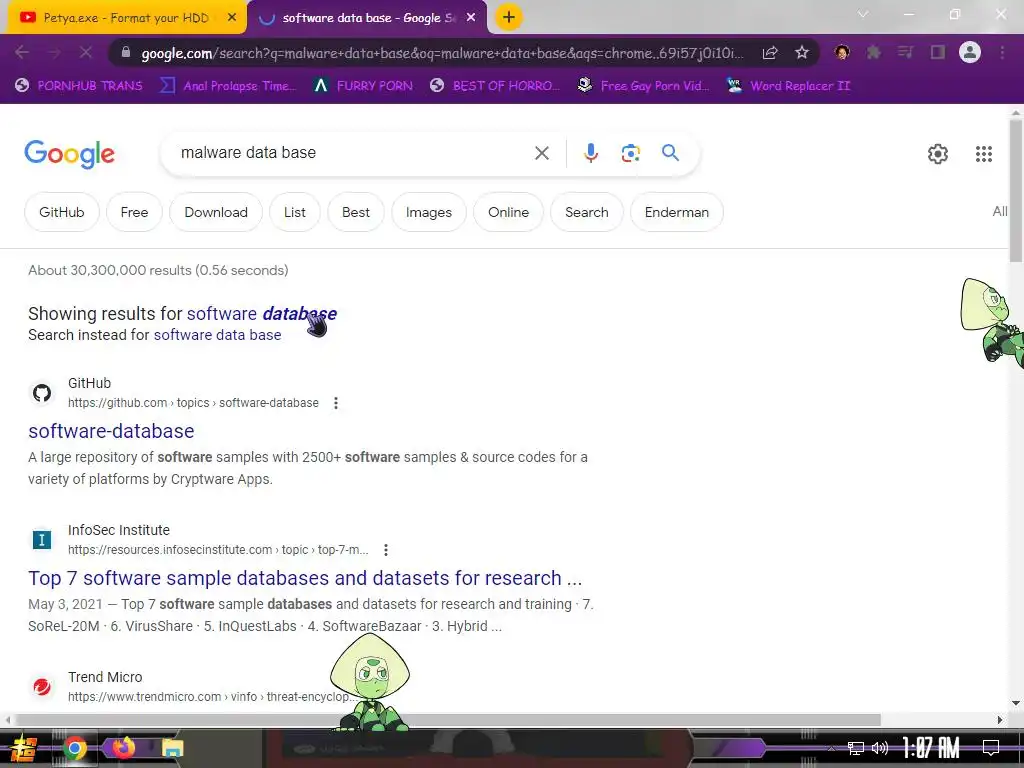This screenshot has width=1024, height=768.
Task: Click the colorful extension icon beside star
Action: (842, 52)
